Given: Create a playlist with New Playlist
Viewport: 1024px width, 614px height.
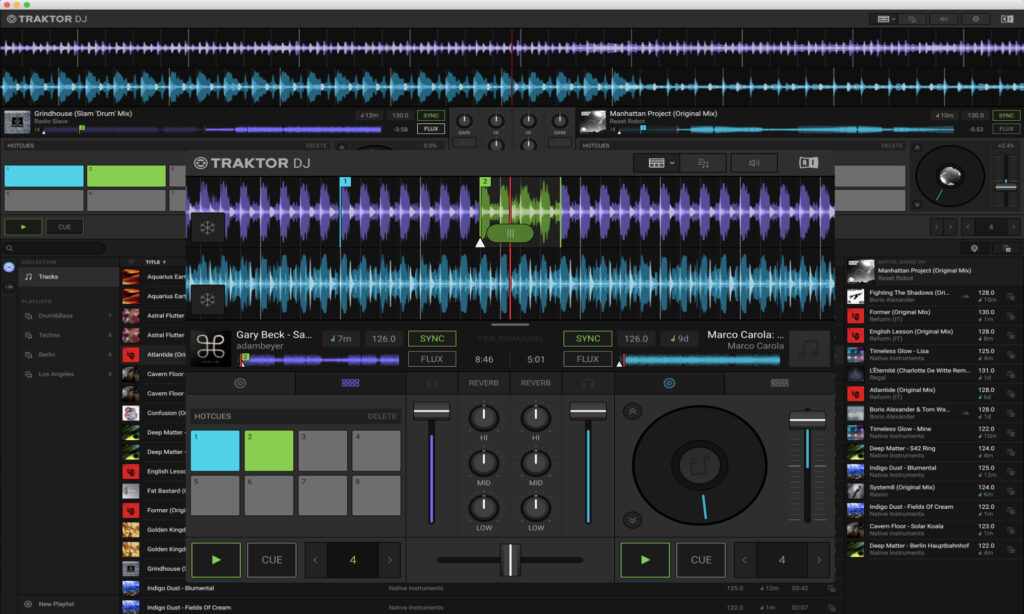Looking at the screenshot, I should (56, 604).
